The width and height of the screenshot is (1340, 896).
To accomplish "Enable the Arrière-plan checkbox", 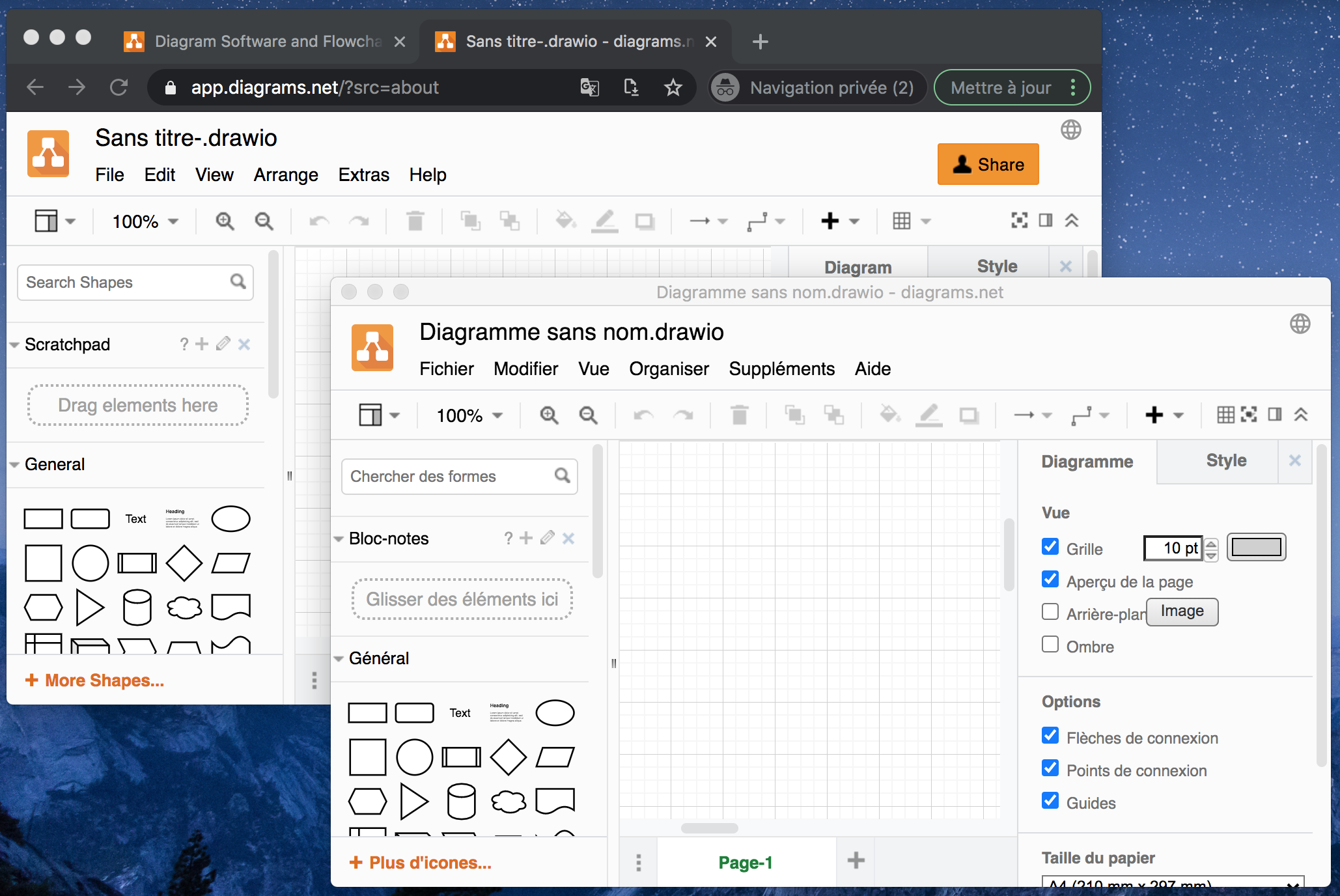I will pyautogui.click(x=1050, y=611).
